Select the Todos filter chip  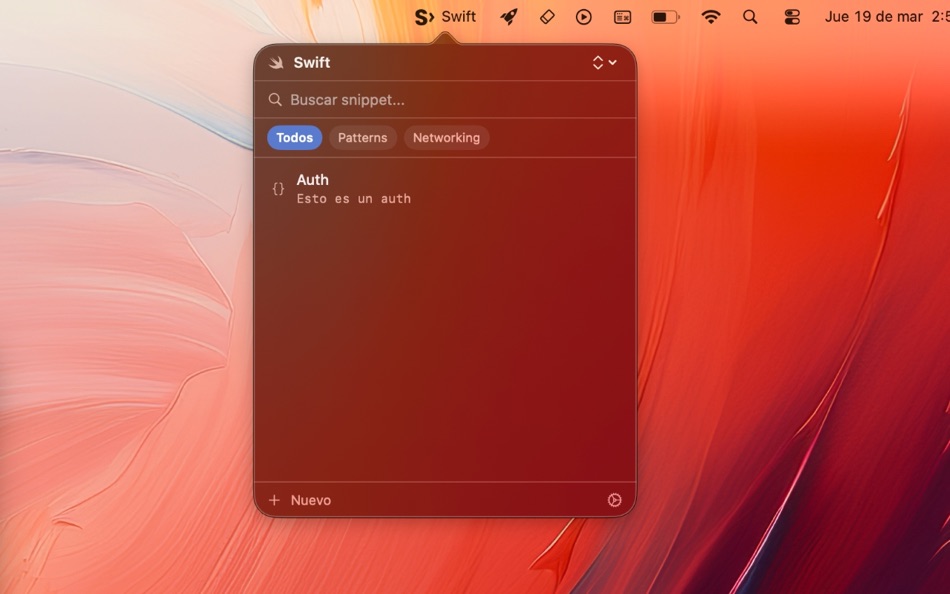point(294,137)
